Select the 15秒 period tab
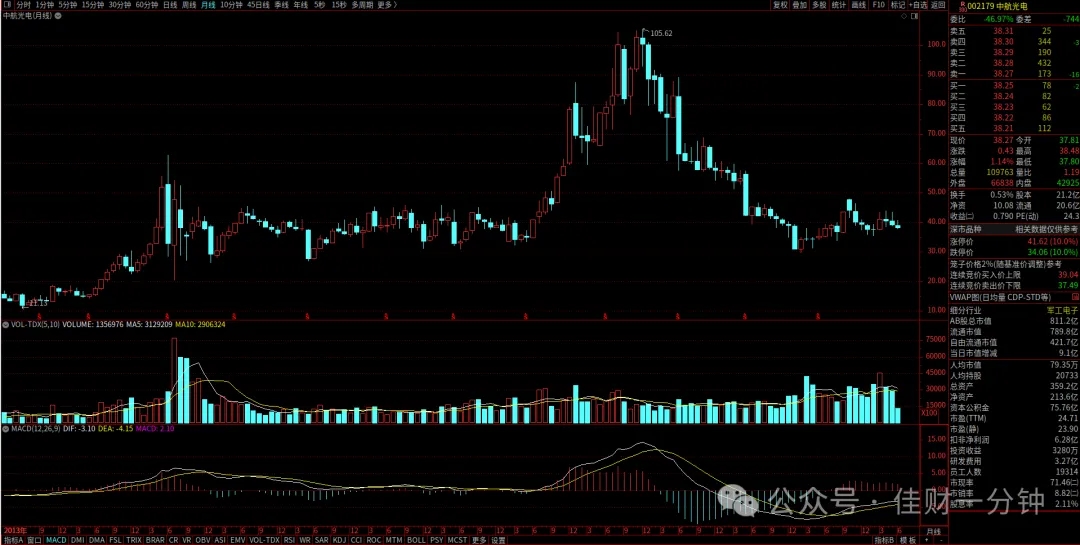This screenshot has height=545, width=1080. coord(338,5)
